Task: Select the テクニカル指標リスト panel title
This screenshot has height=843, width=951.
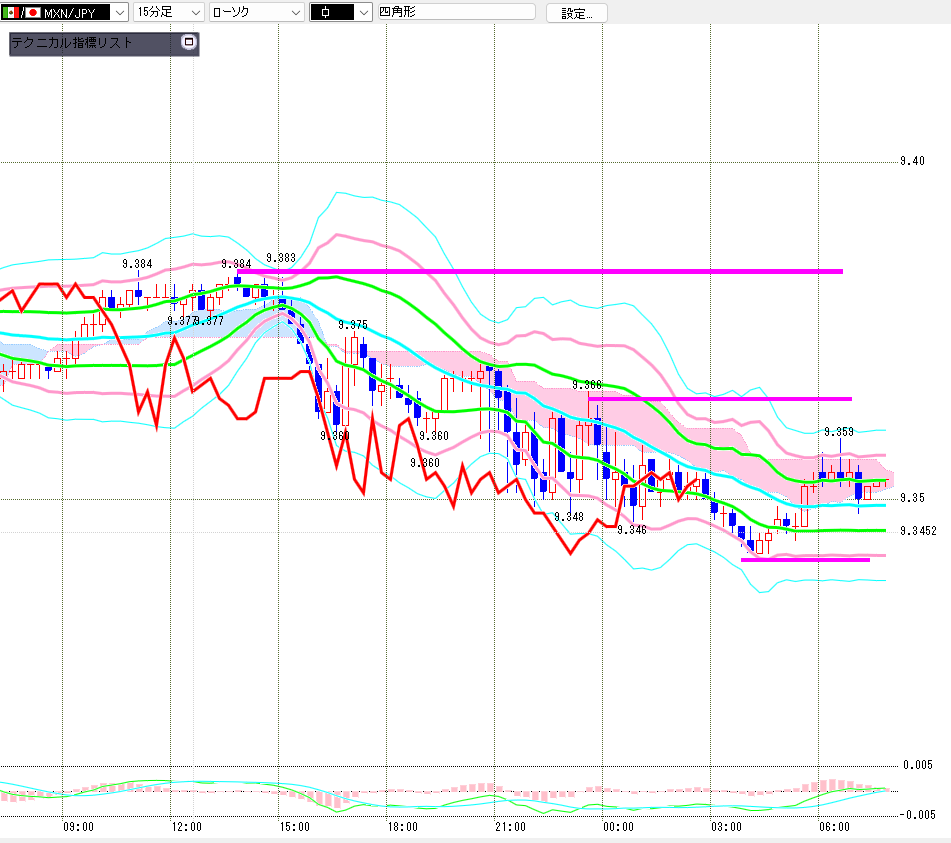Action: tap(72, 42)
